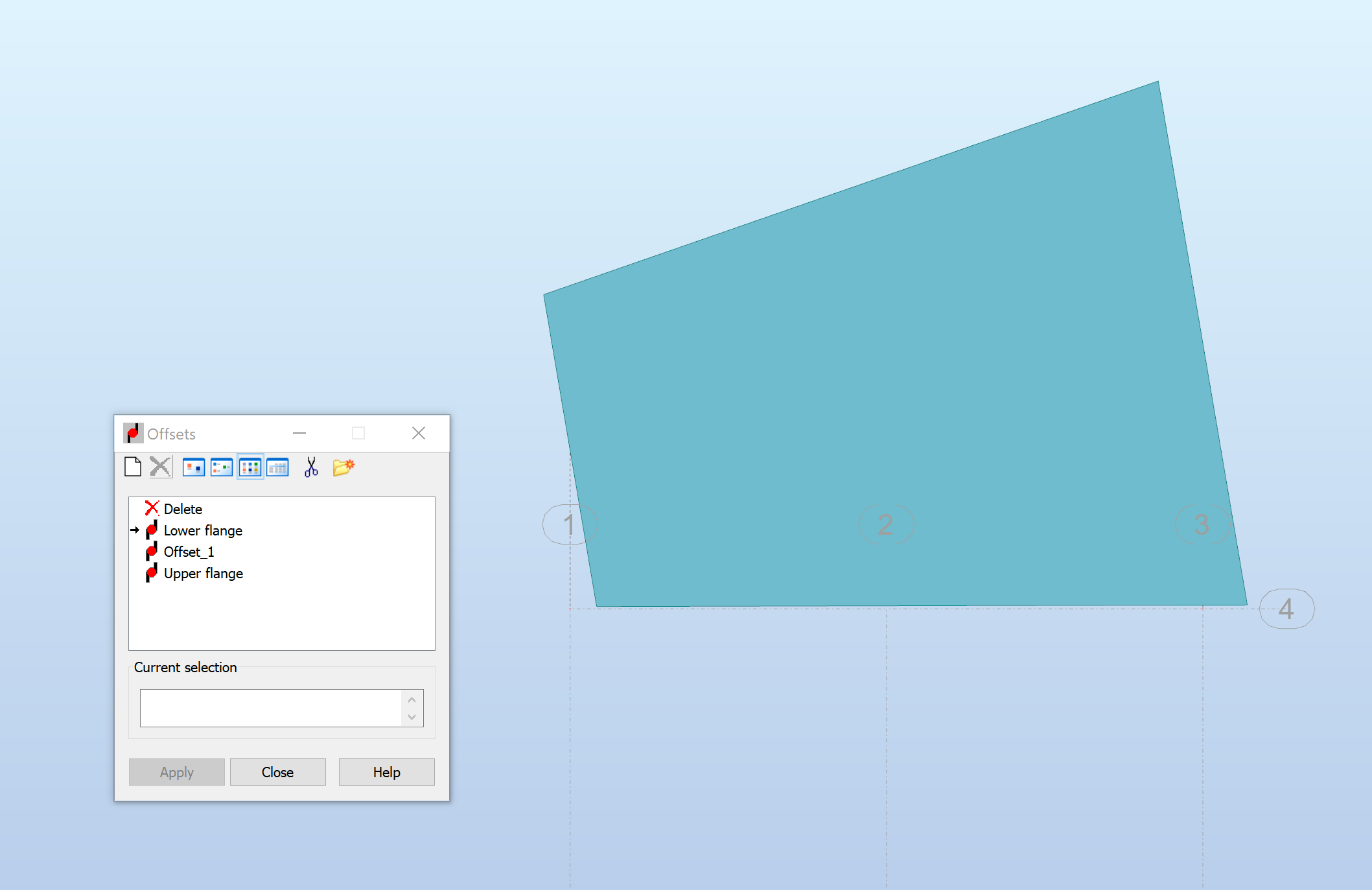Screen dimensions: 1372x890
Task: Select the Delete entry in the list
Action: point(183,508)
